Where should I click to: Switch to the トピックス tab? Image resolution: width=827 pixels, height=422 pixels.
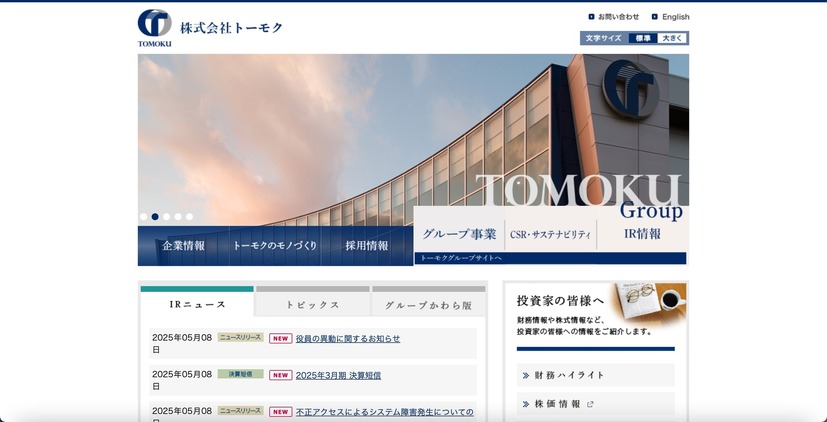coord(313,305)
